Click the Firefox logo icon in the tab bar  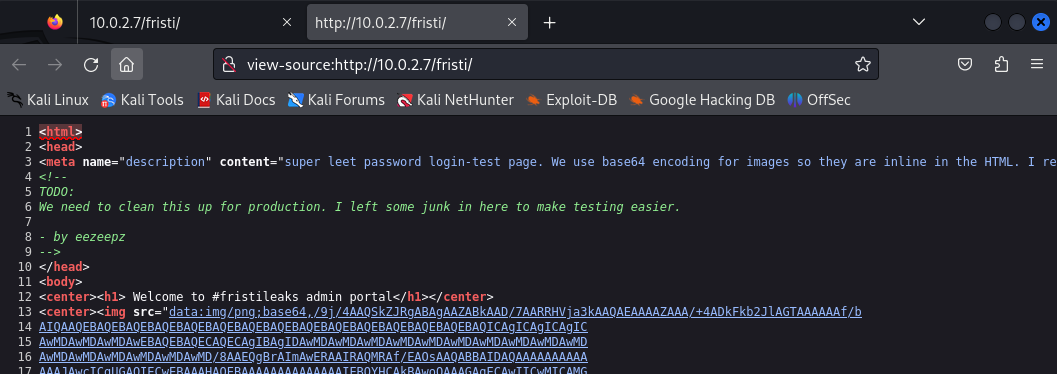coord(55,22)
